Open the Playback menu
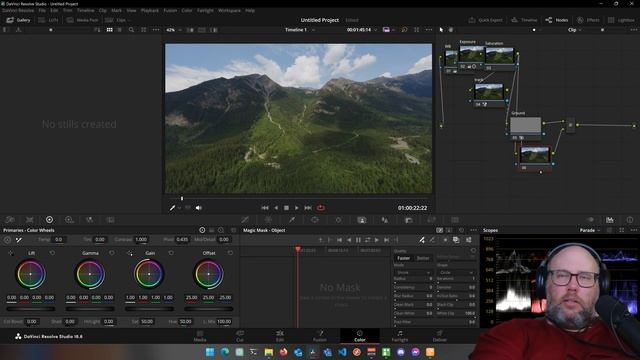Viewport: 640px width, 360px height. [149, 10]
